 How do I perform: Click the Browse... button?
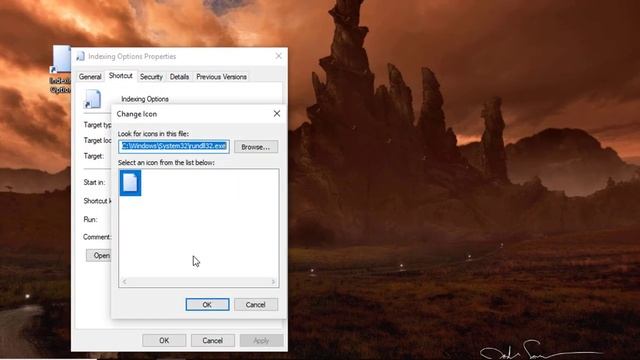(x=256, y=147)
